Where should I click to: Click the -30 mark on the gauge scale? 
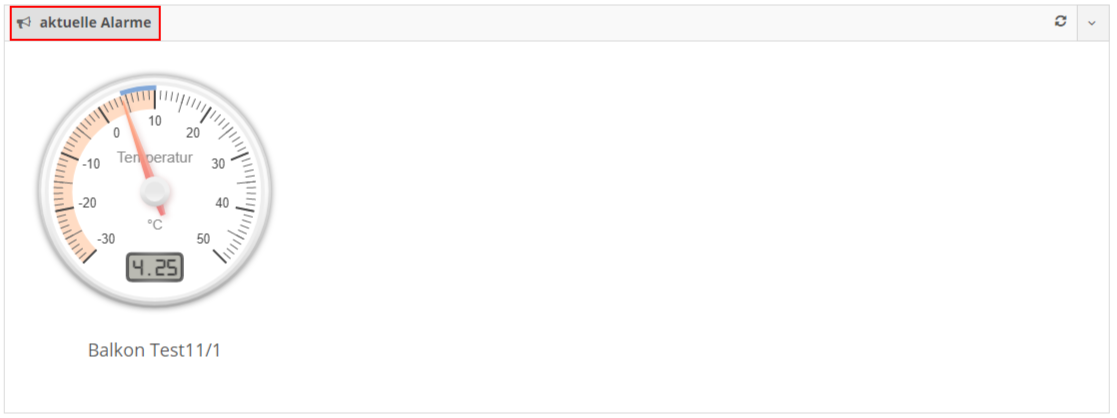pos(105,239)
